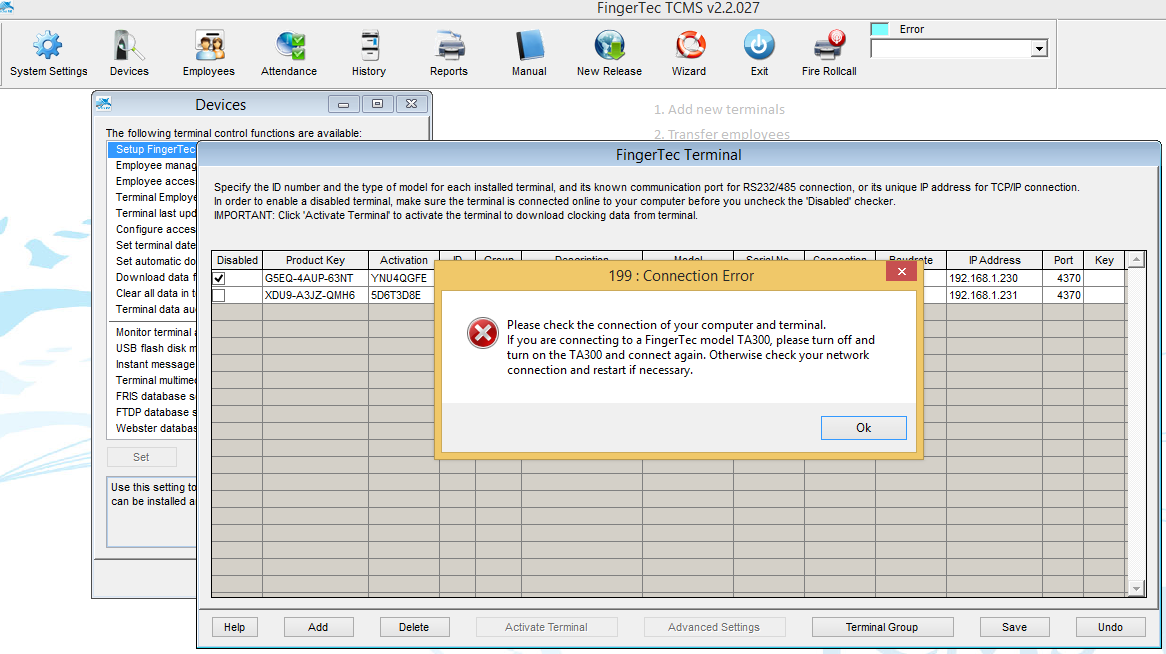The image size is (1166, 654).
Task: Open the Reports printer icon
Action: click(x=449, y=54)
